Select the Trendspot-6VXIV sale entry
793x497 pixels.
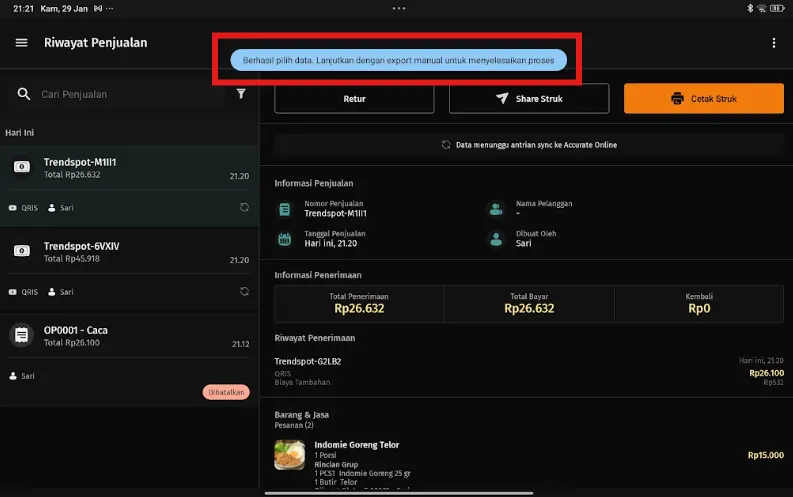click(130, 269)
